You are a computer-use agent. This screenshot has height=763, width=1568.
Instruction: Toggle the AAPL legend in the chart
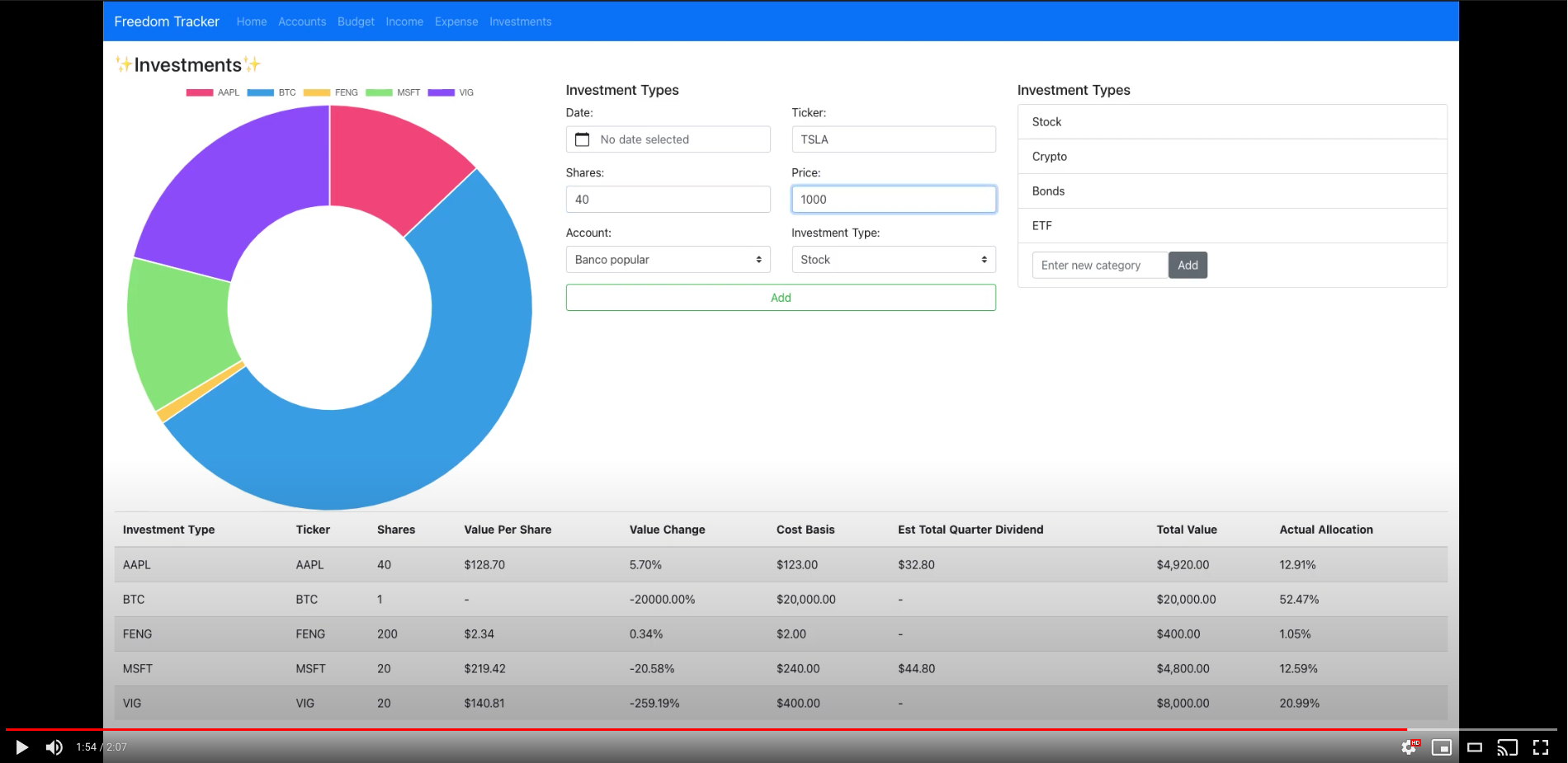[213, 92]
